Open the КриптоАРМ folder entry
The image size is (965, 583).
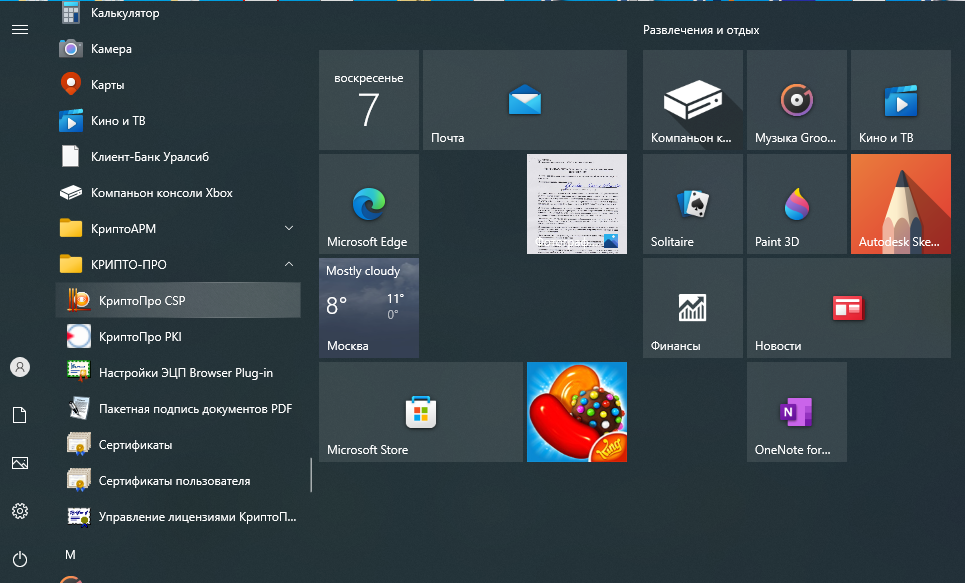coord(178,228)
